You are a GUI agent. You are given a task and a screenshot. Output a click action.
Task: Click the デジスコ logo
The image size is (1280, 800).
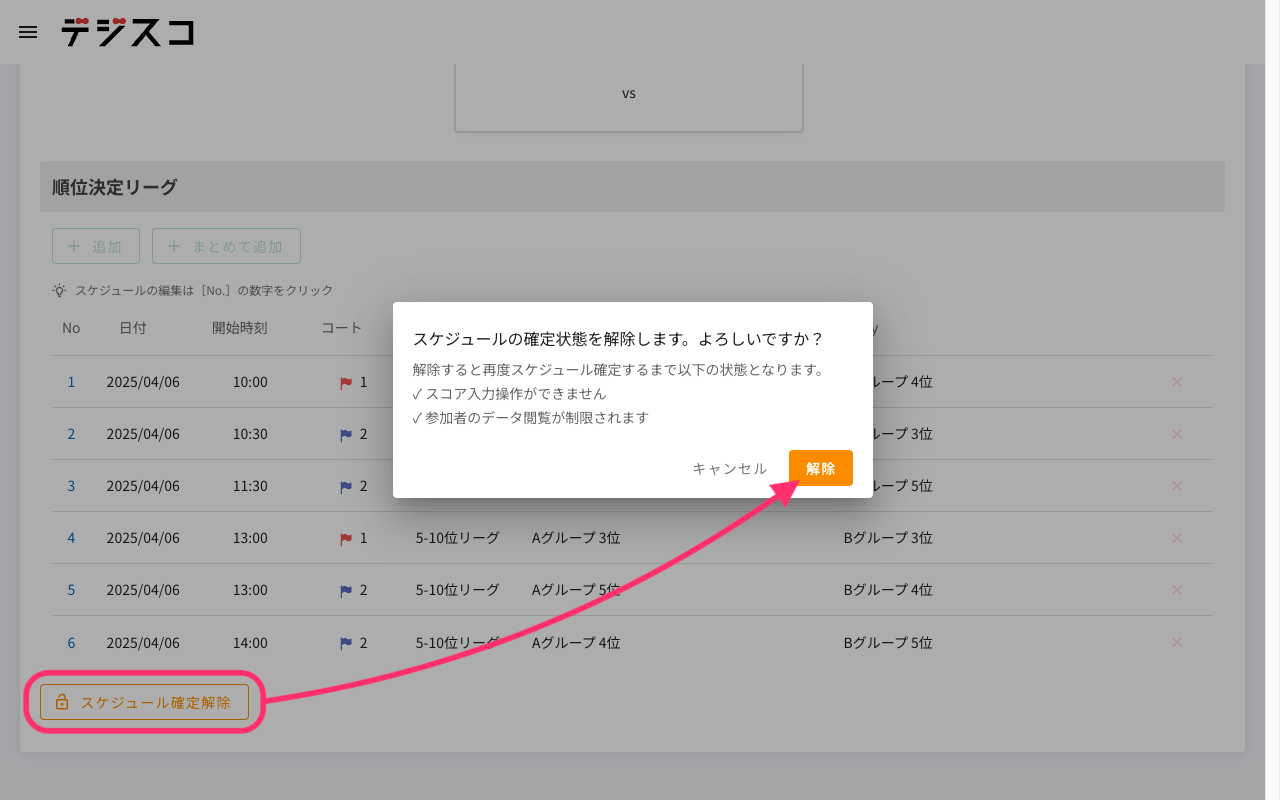tap(127, 32)
